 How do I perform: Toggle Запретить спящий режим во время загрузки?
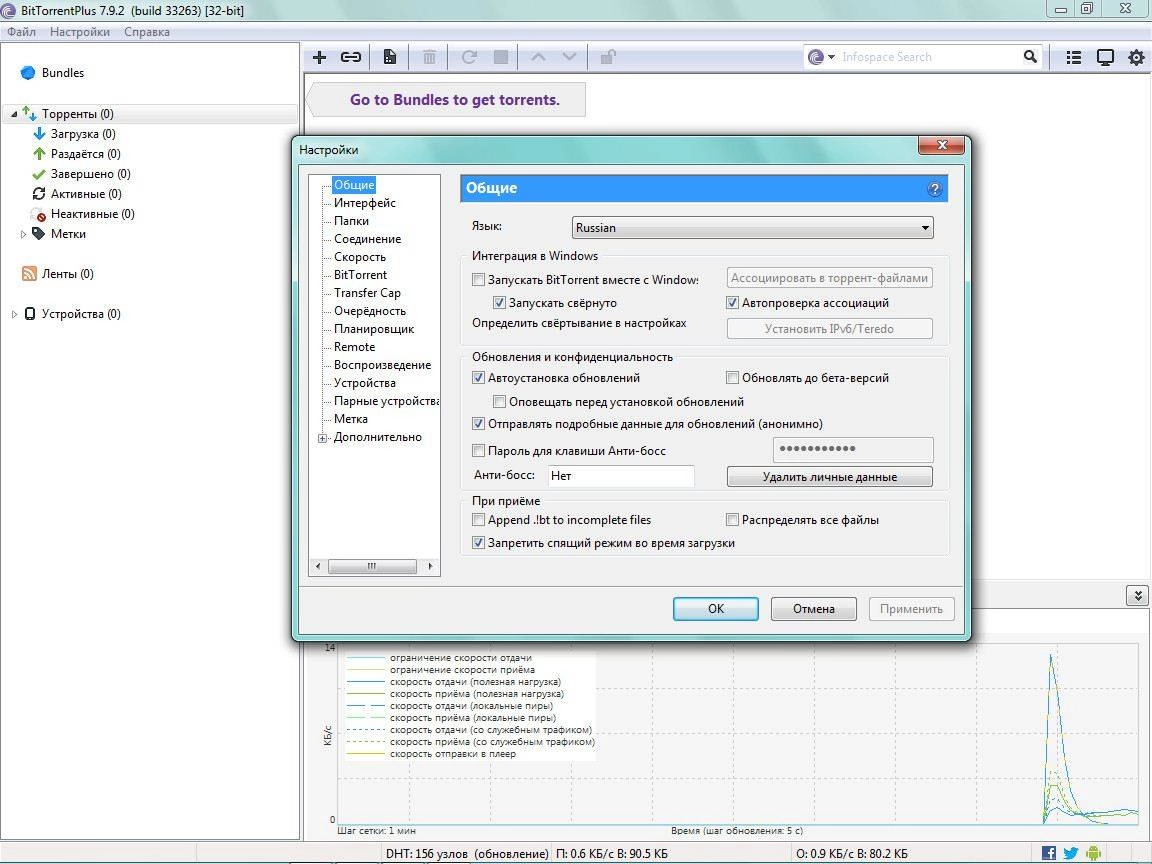tap(478, 543)
